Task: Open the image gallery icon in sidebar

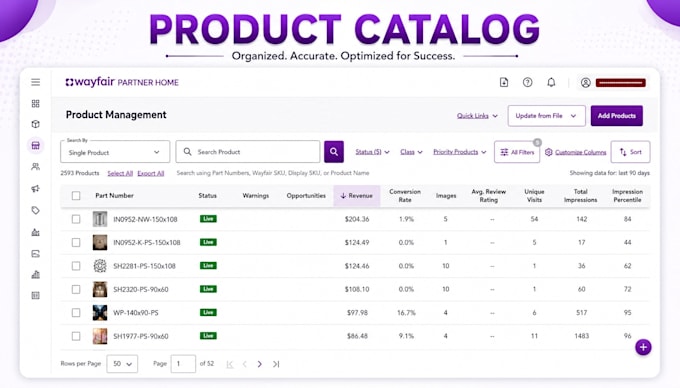Action: [36, 254]
